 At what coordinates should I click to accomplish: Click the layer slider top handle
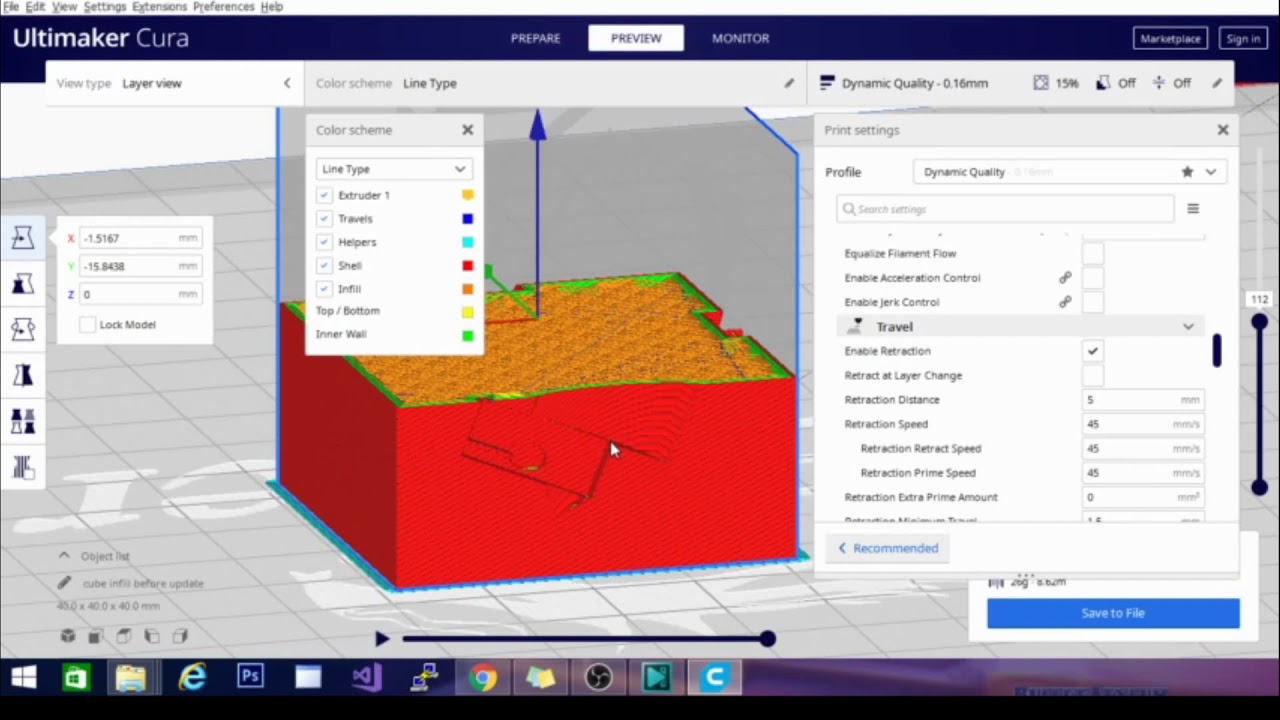click(1259, 322)
